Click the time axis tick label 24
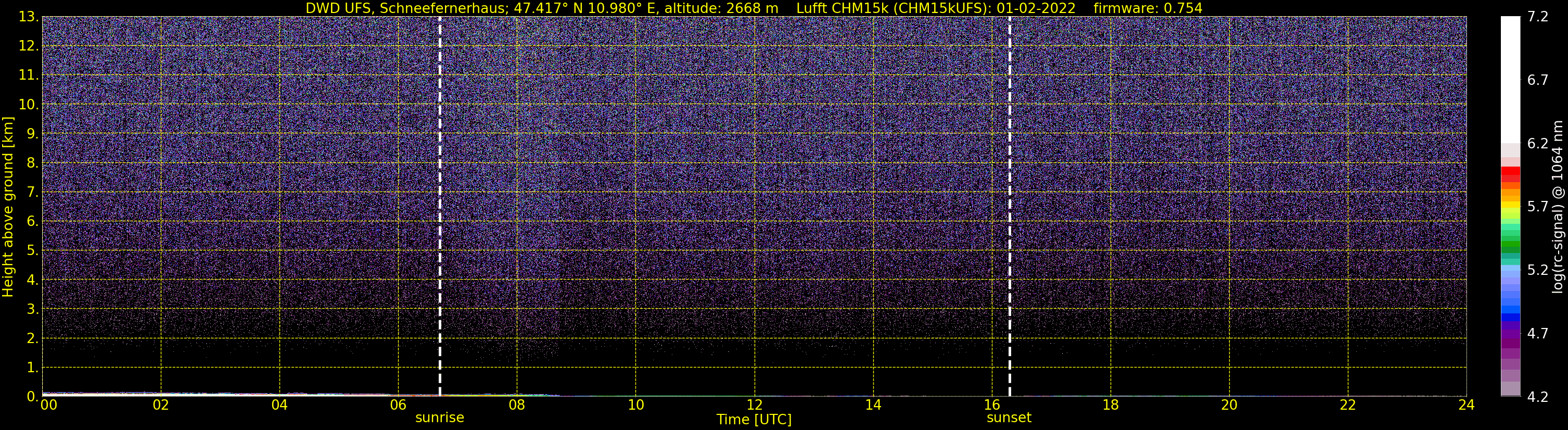Image resolution: width=1568 pixels, height=430 pixels. coord(1467,406)
